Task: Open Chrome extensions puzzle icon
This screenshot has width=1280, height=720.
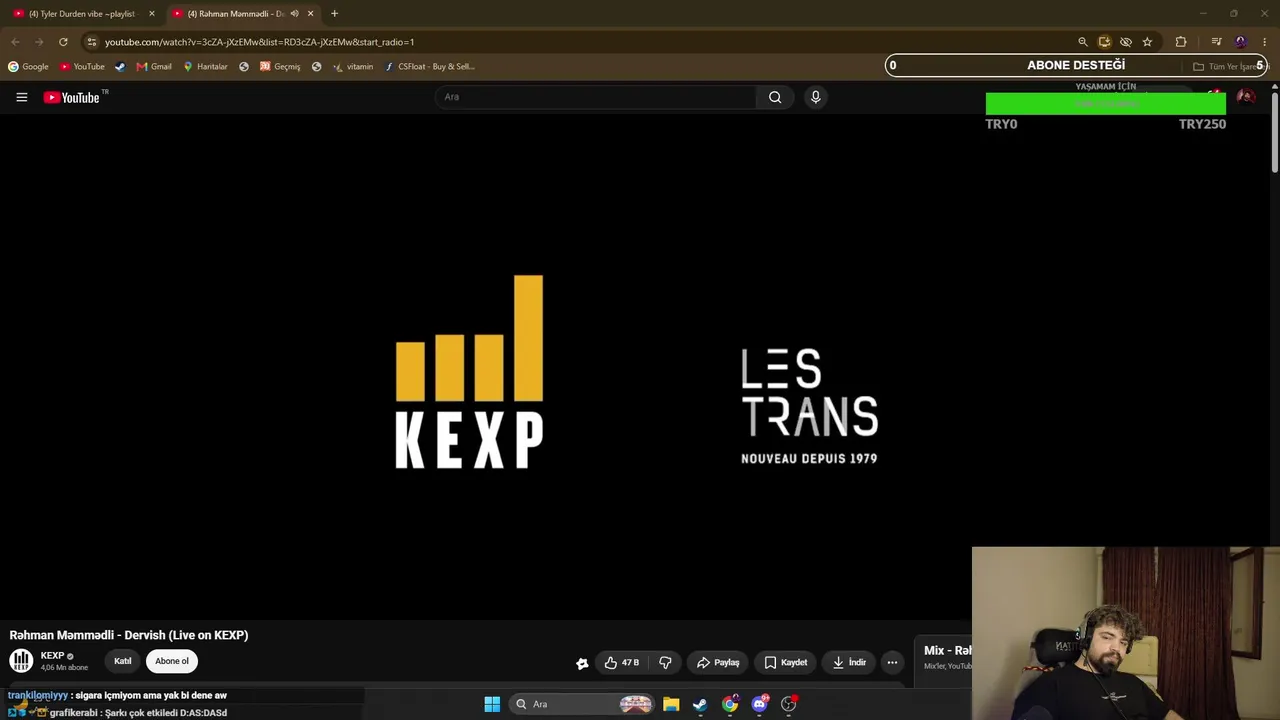Action: click(x=1181, y=42)
